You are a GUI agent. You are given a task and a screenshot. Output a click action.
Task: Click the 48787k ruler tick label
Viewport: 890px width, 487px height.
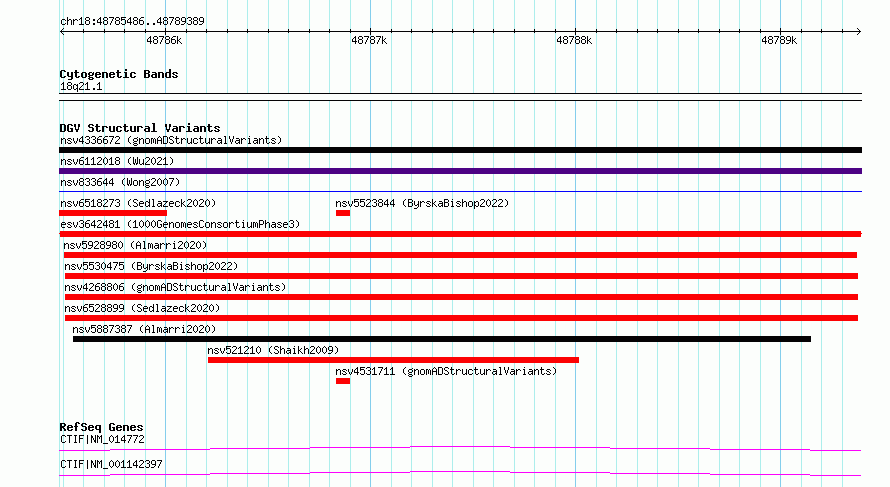click(x=369, y=40)
